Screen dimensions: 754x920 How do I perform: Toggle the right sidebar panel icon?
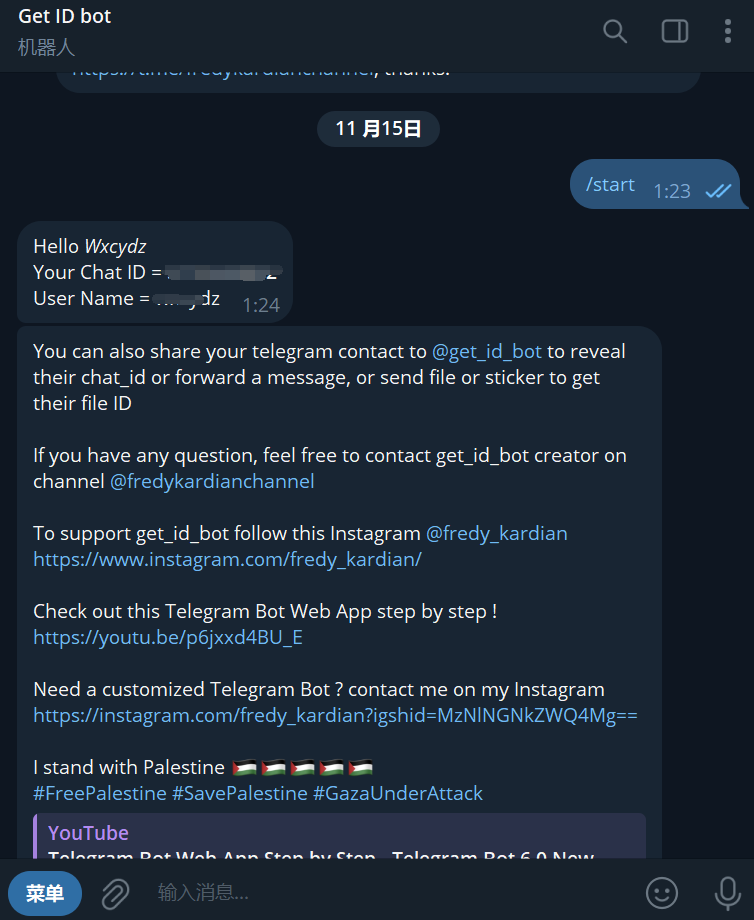coord(675,31)
